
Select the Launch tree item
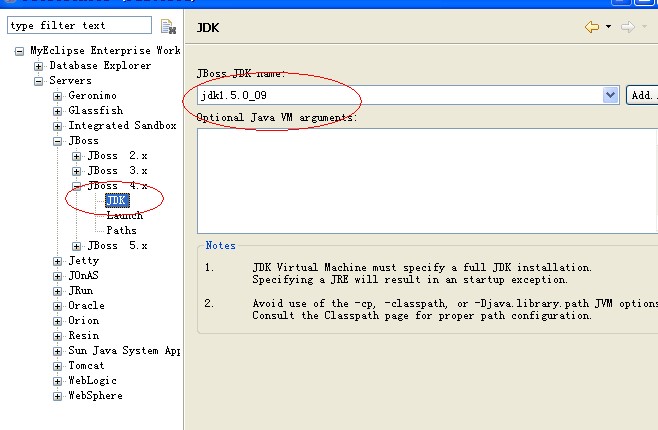click(125, 216)
